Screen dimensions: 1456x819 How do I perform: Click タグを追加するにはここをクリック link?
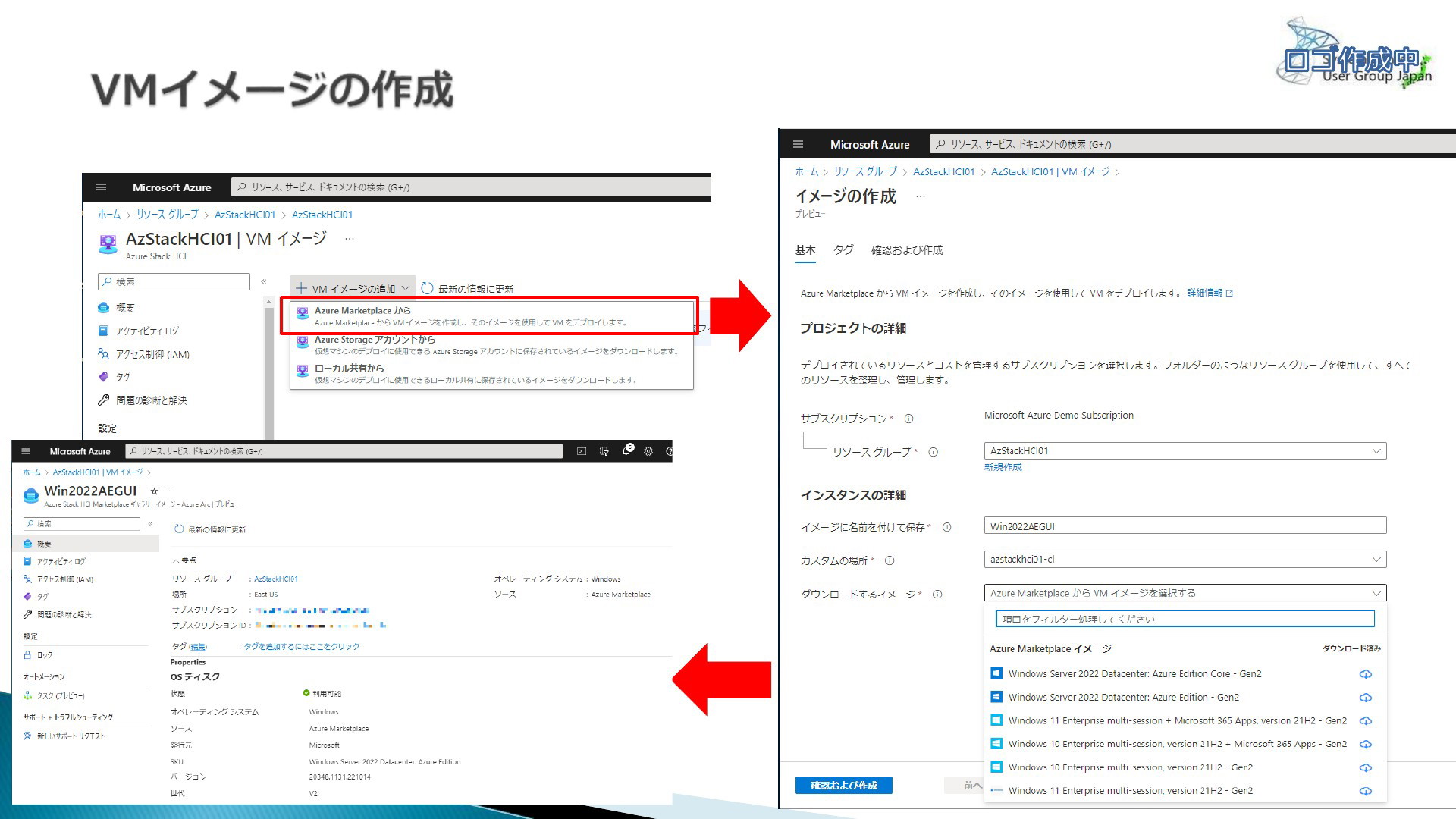302,647
